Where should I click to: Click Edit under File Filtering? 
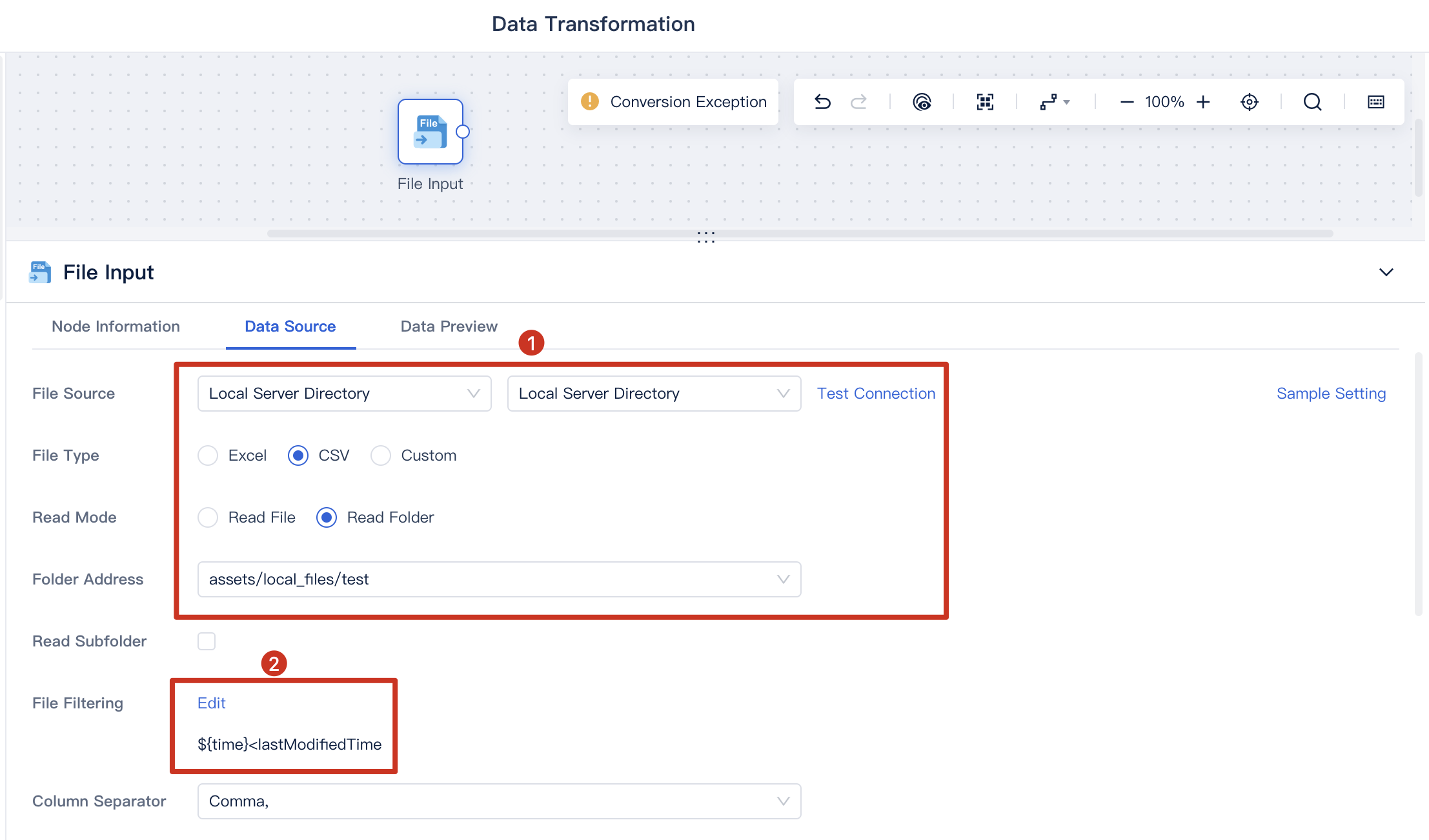[x=211, y=703]
